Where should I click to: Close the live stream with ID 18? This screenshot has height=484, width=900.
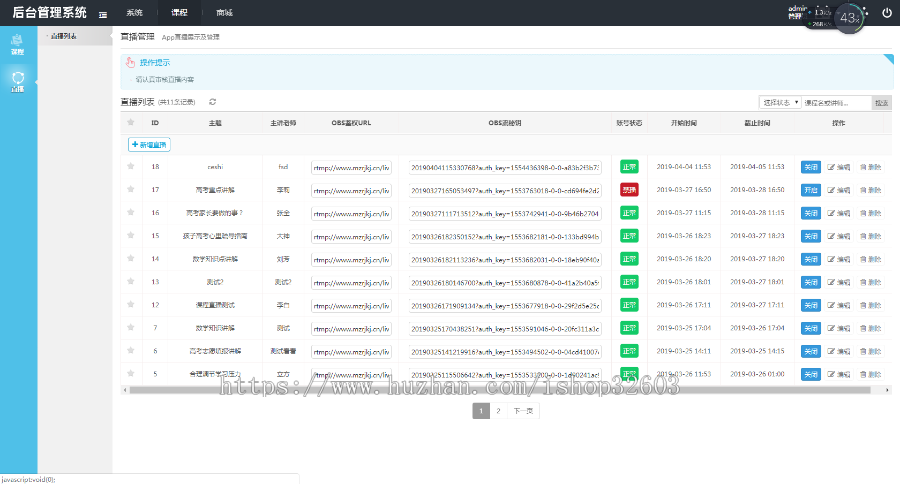tap(810, 166)
